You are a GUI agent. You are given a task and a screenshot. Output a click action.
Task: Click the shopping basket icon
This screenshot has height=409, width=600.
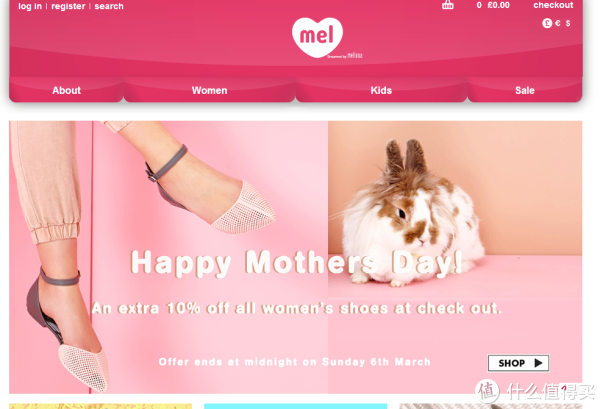click(x=447, y=5)
